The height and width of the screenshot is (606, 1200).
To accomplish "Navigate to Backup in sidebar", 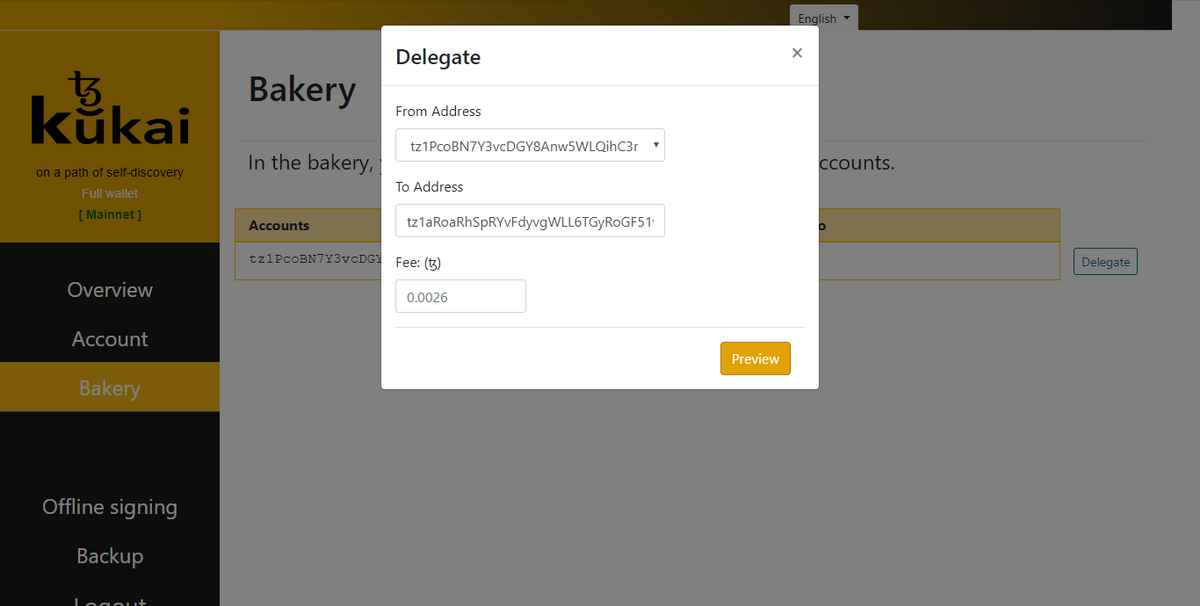I will (x=110, y=556).
